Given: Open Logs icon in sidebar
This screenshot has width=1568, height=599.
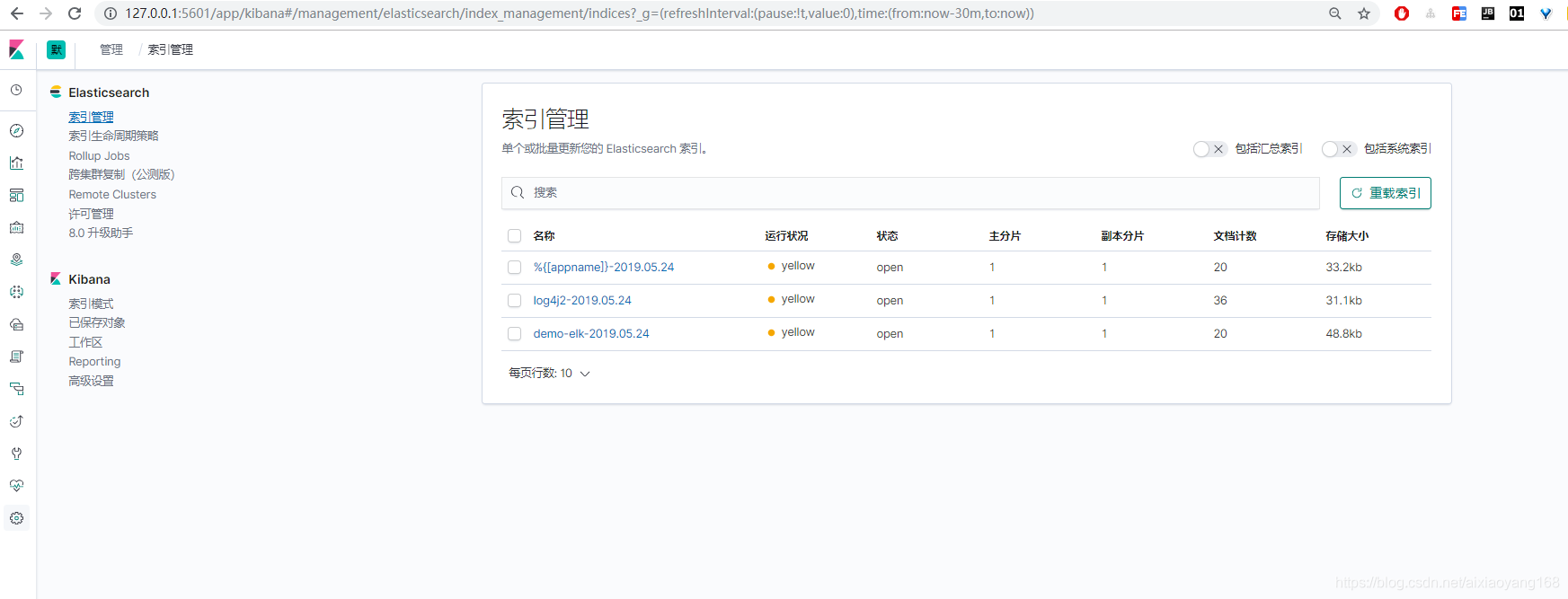Looking at the screenshot, I should pyautogui.click(x=16, y=357).
